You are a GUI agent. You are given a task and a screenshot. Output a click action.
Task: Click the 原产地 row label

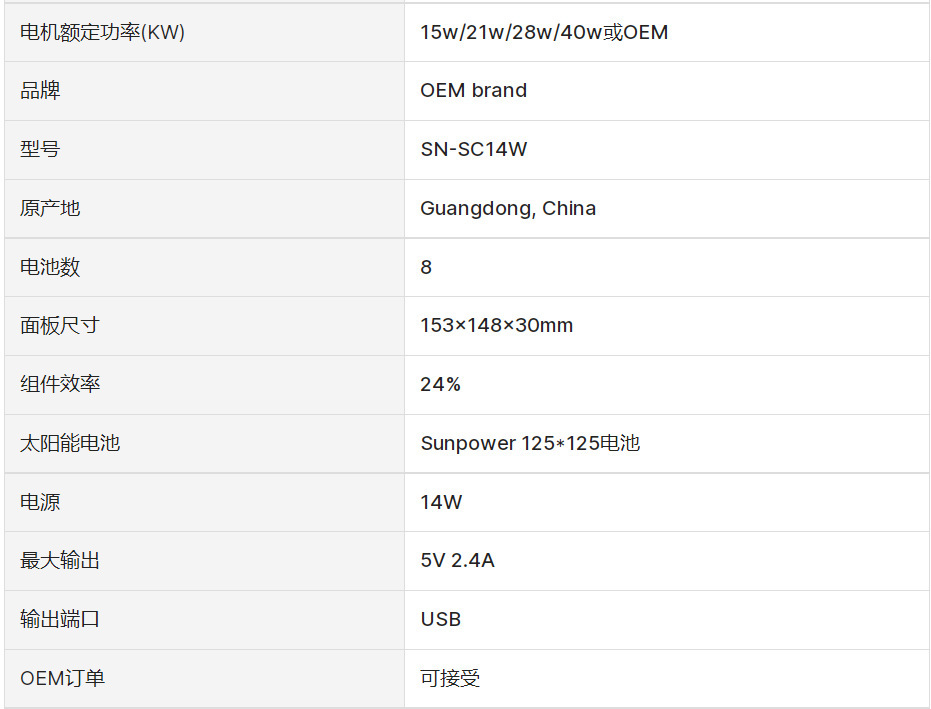(x=50, y=208)
